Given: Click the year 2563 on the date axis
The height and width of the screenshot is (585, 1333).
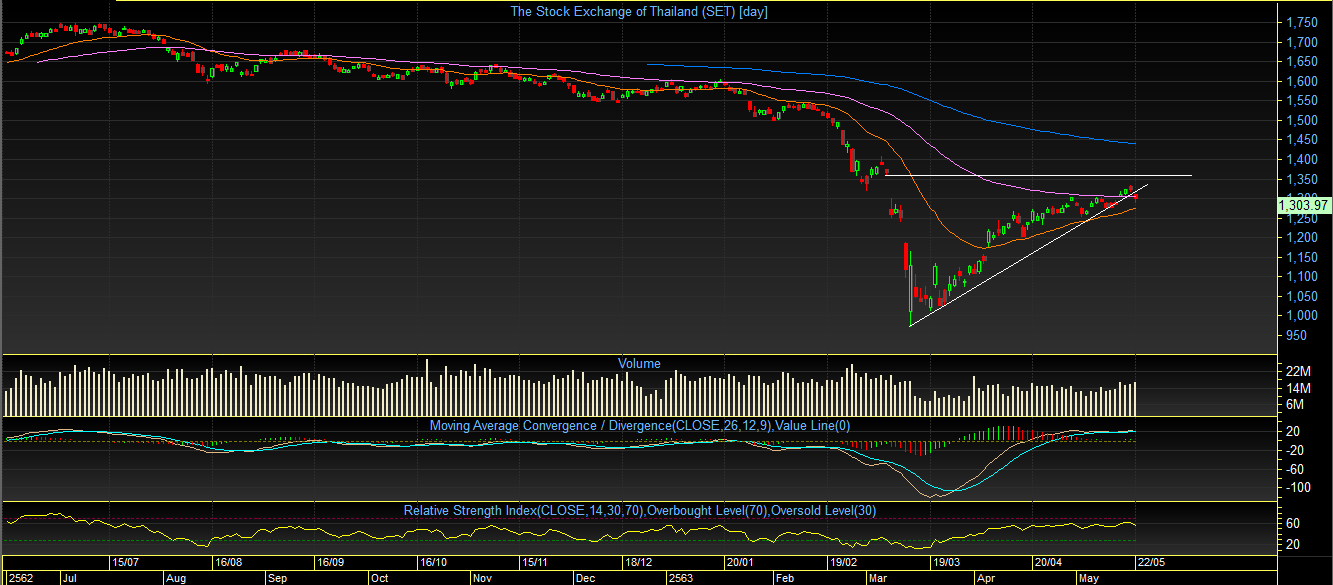Looking at the screenshot, I should tap(683, 578).
